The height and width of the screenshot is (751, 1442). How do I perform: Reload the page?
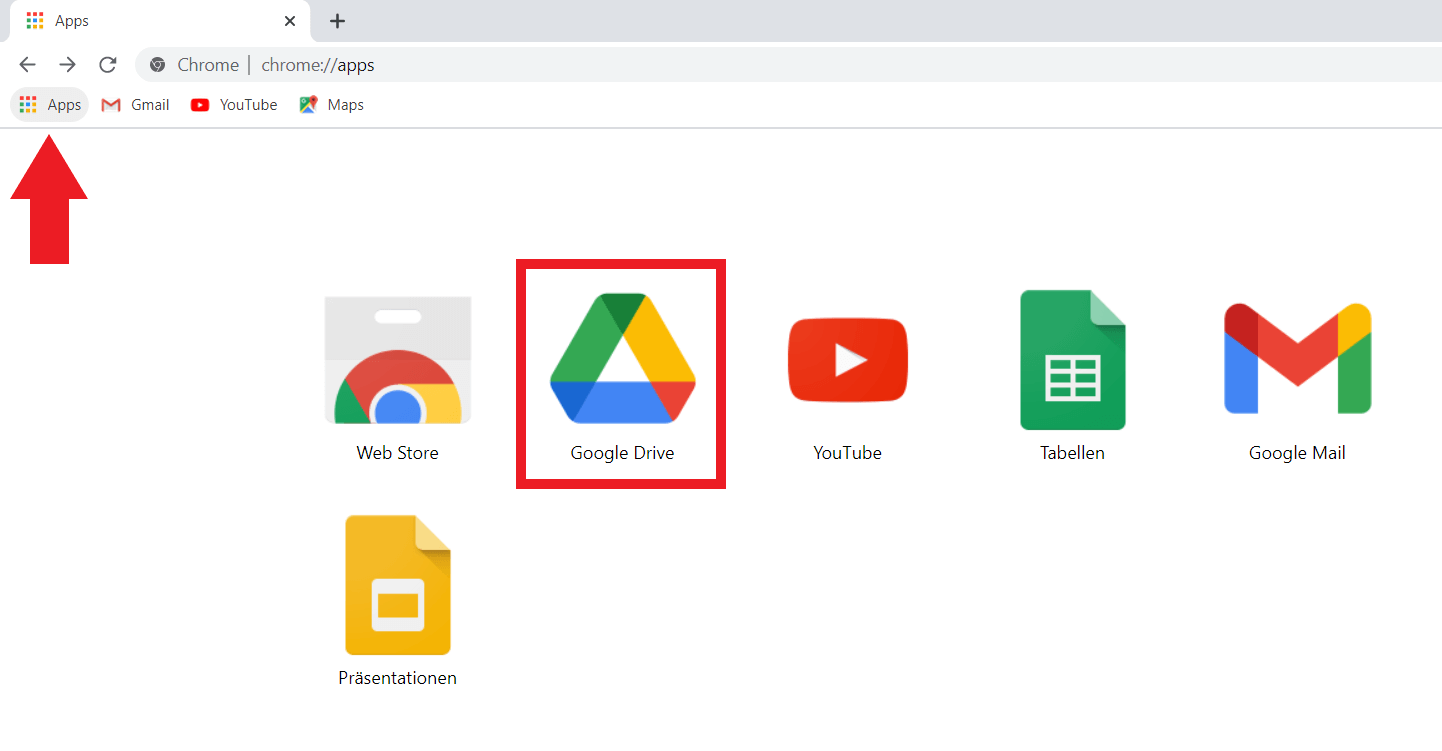tap(108, 65)
